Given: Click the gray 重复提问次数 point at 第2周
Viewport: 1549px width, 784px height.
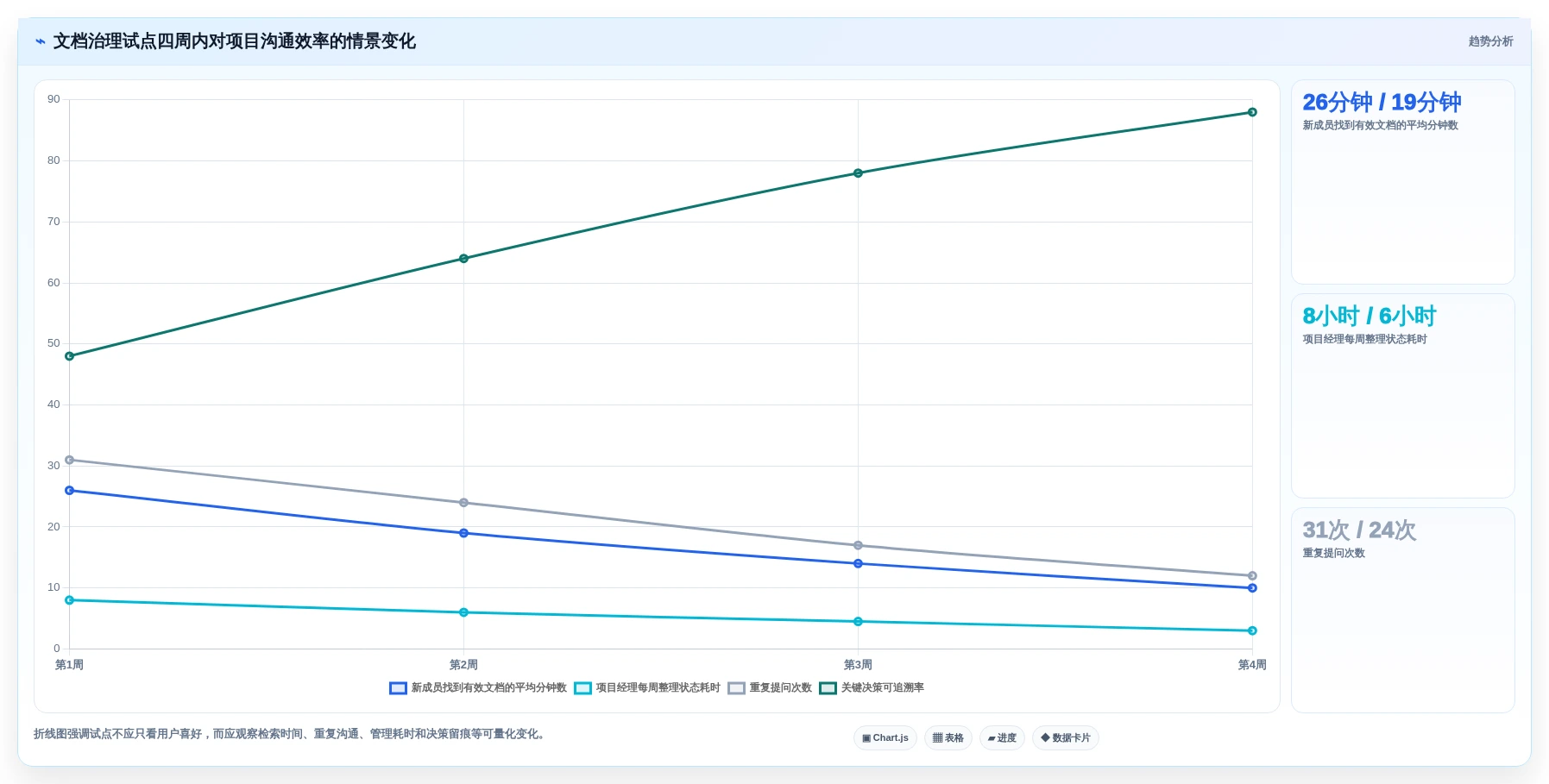Looking at the screenshot, I should 463,503.
